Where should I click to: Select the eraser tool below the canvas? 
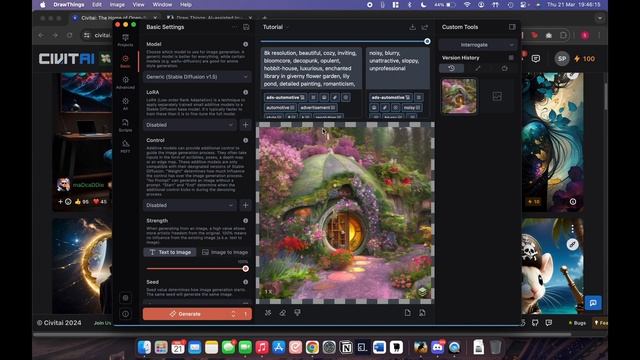click(282, 313)
